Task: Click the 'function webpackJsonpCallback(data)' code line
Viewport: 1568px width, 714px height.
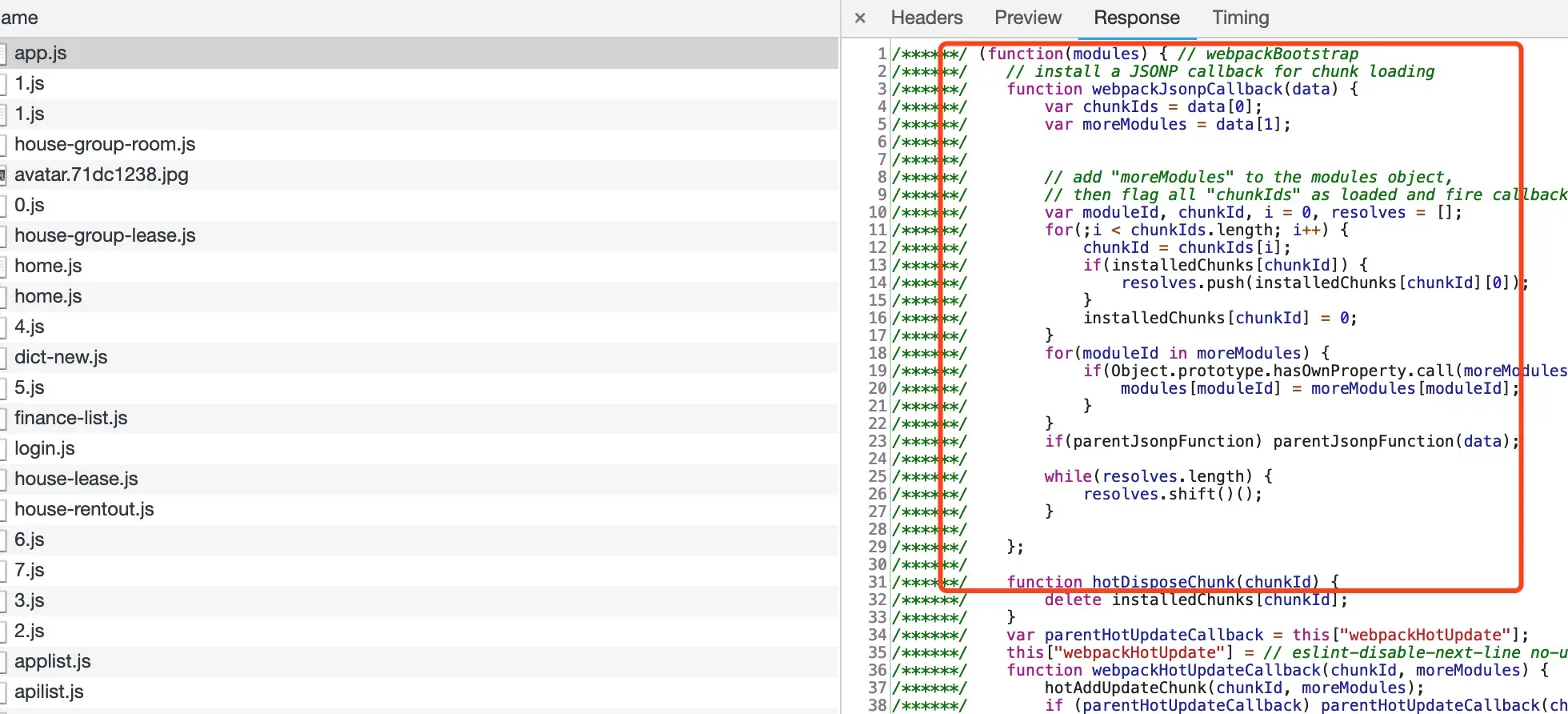Action: pyautogui.click(x=1182, y=89)
